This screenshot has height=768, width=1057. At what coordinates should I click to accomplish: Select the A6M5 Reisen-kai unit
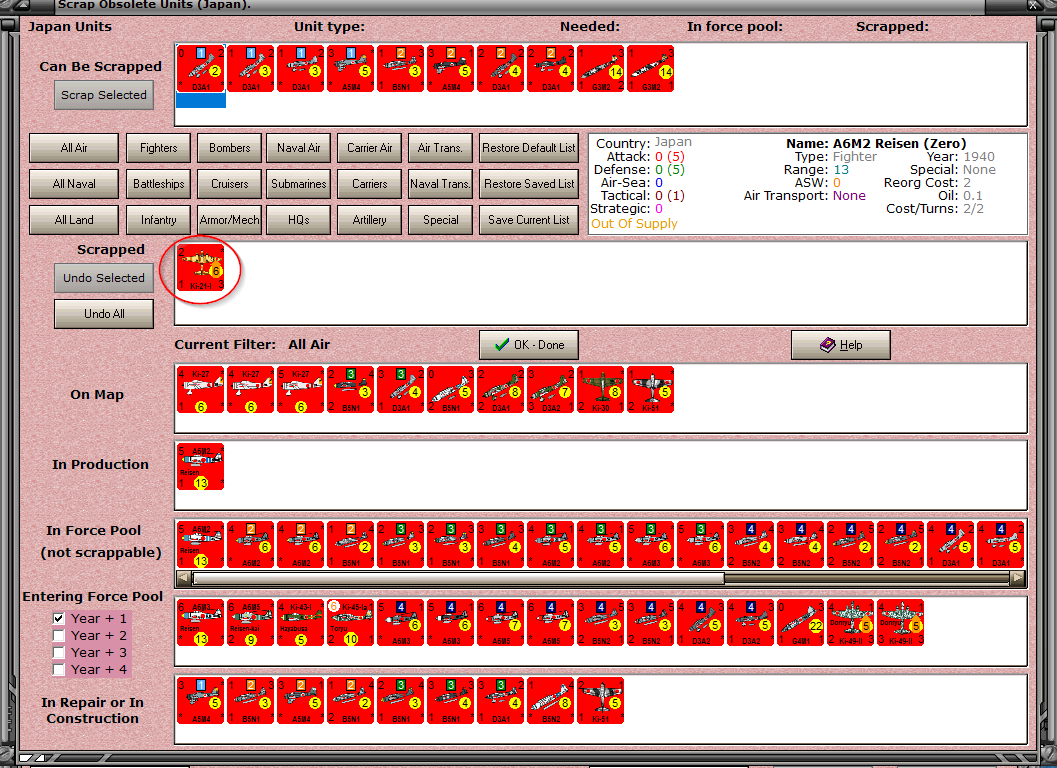pyautogui.click(x=251, y=622)
